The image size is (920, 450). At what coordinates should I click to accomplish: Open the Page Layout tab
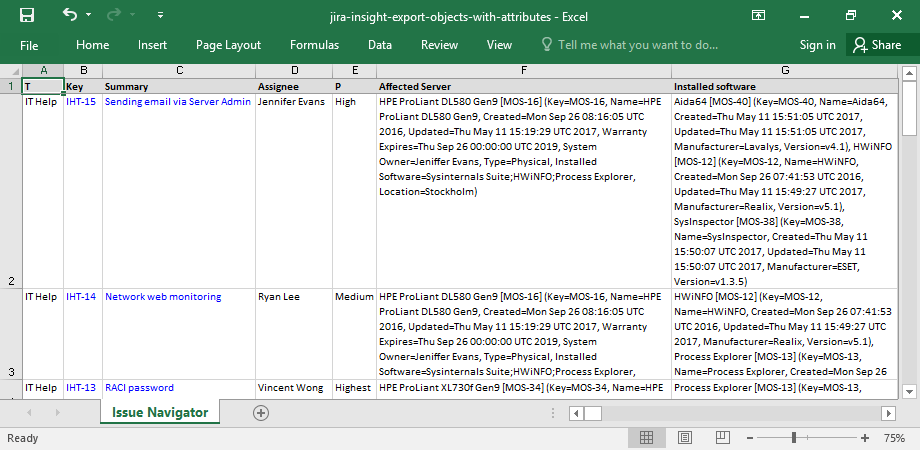tap(228, 45)
